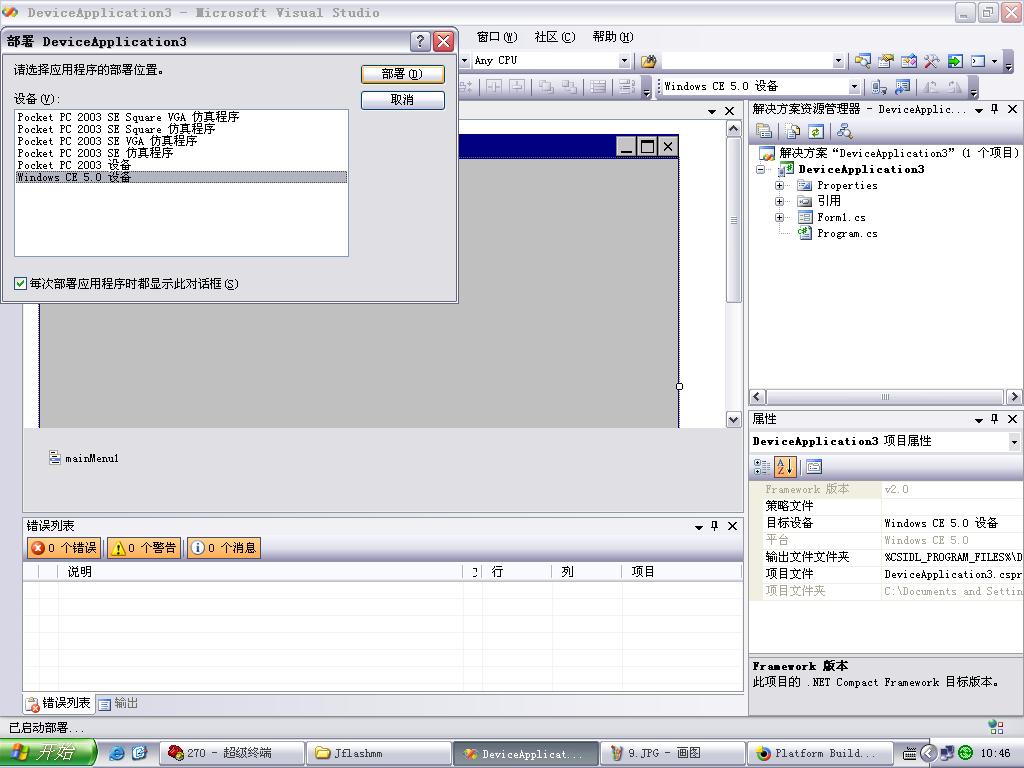Open the 窗口 (Window) menu

[x=496, y=37]
